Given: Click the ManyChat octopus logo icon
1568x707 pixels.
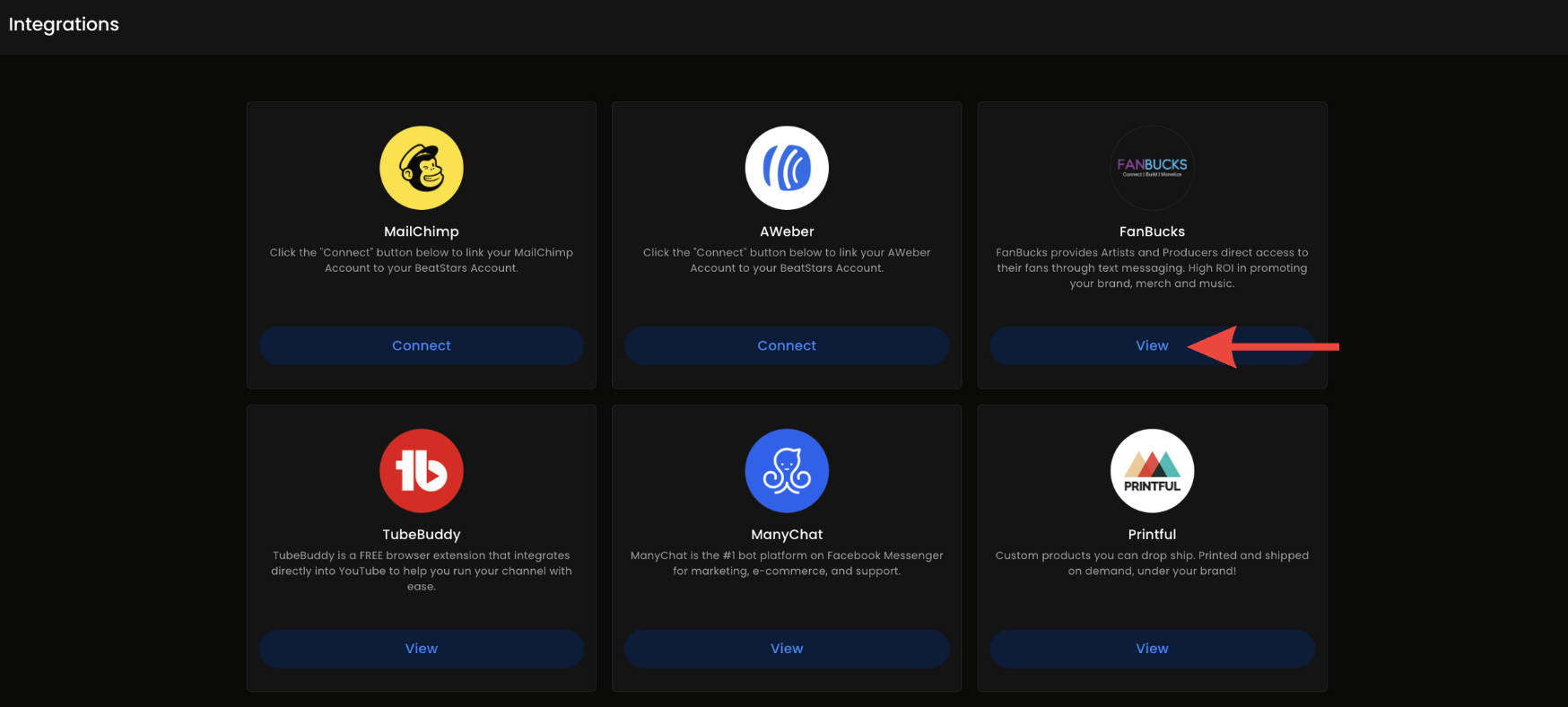Looking at the screenshot, I should [787, 471].
